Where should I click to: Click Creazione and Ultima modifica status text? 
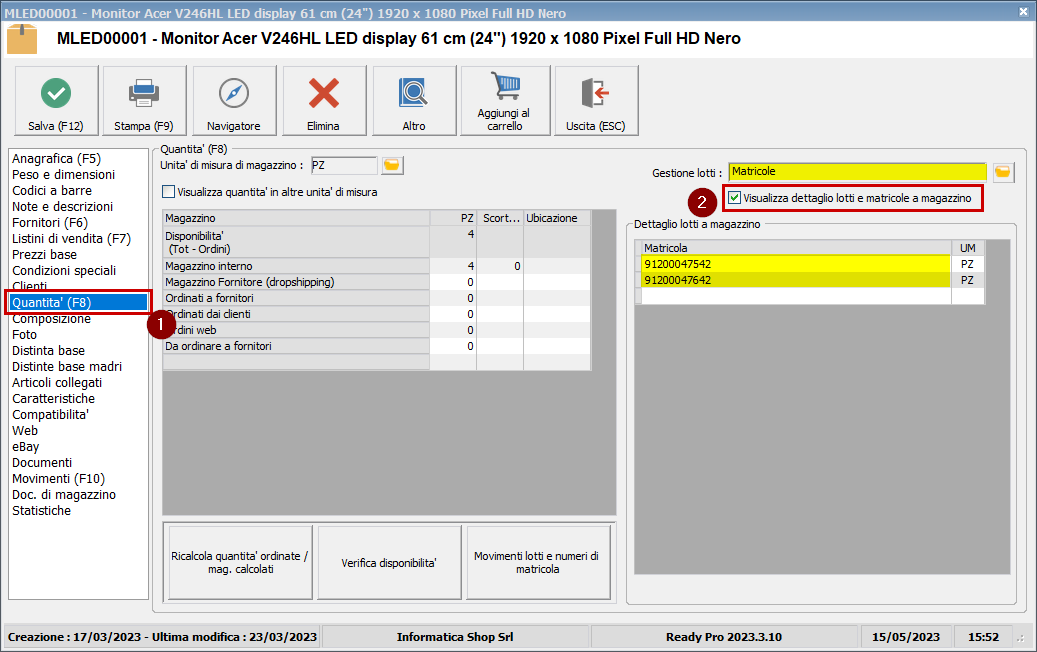click(162, 637)
